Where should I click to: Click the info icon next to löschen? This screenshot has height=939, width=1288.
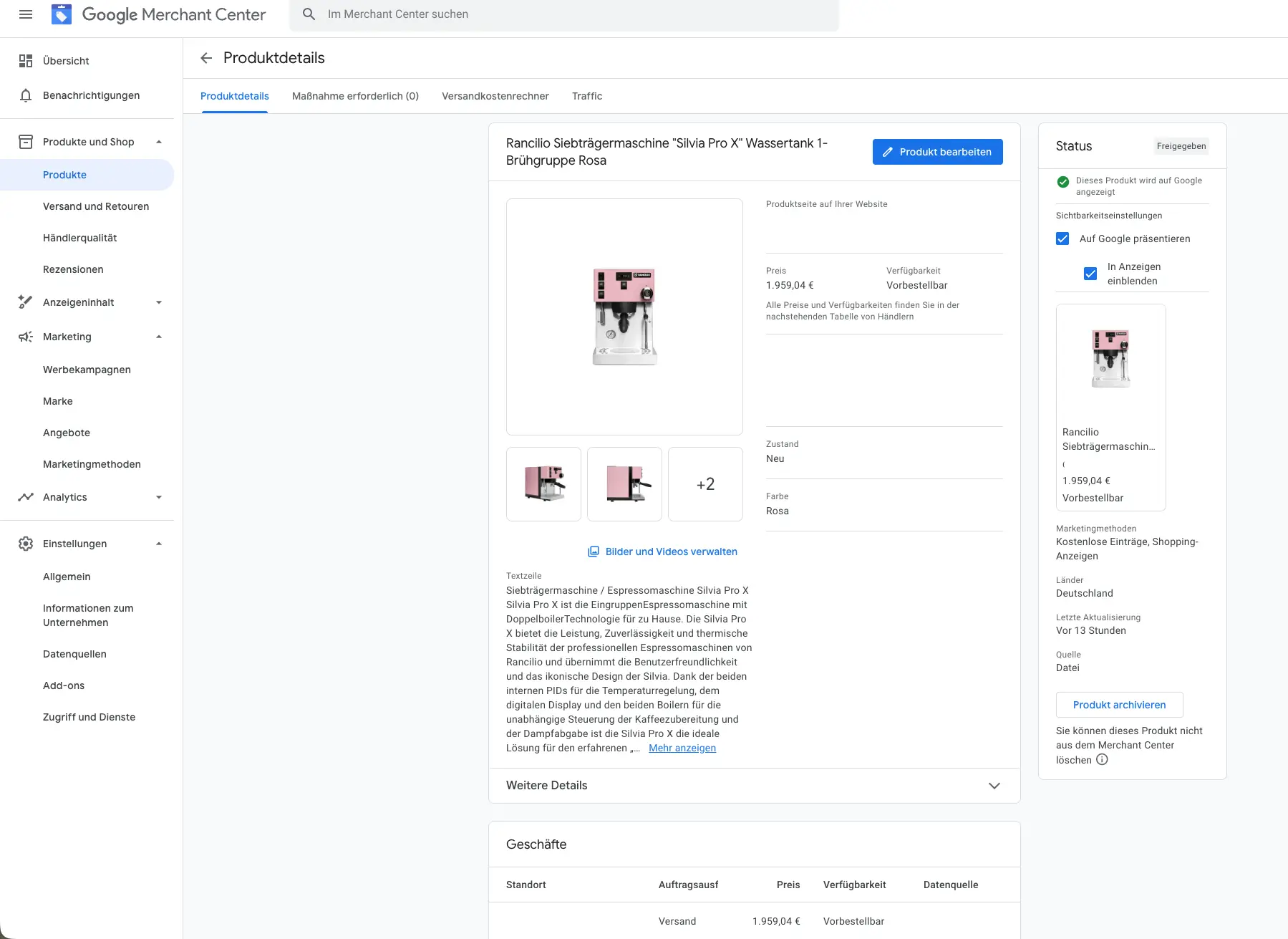(1102, 760)
